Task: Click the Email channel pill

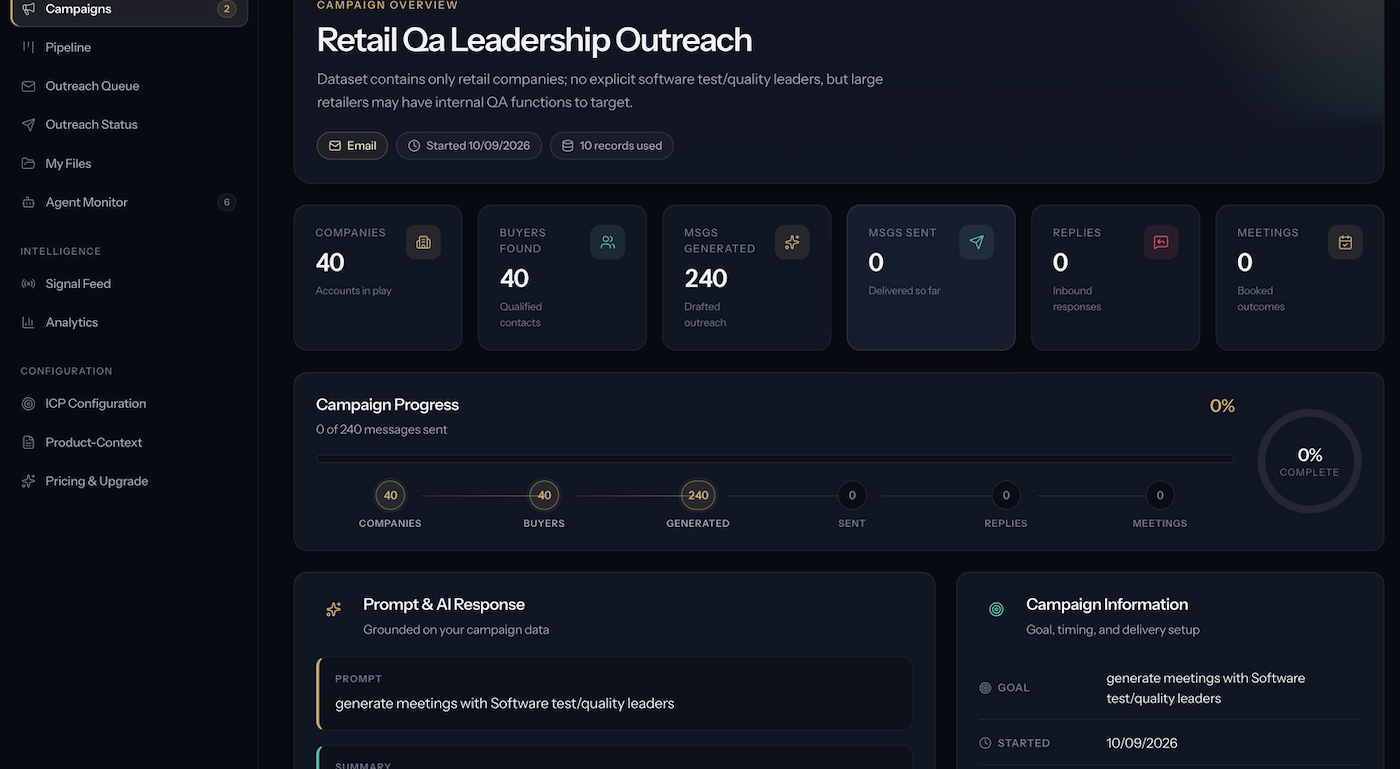Action: (x=352, y=146)
